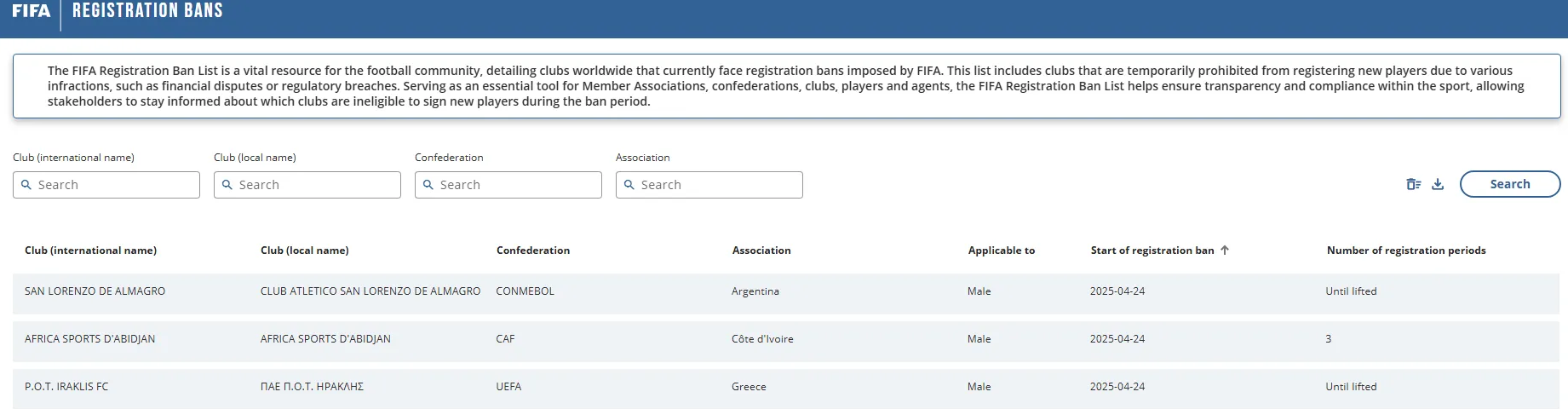1568x409 pixels.
Task: Click the ascending sort arrow beside Start of registration ban
Action: coord(1225,251)
